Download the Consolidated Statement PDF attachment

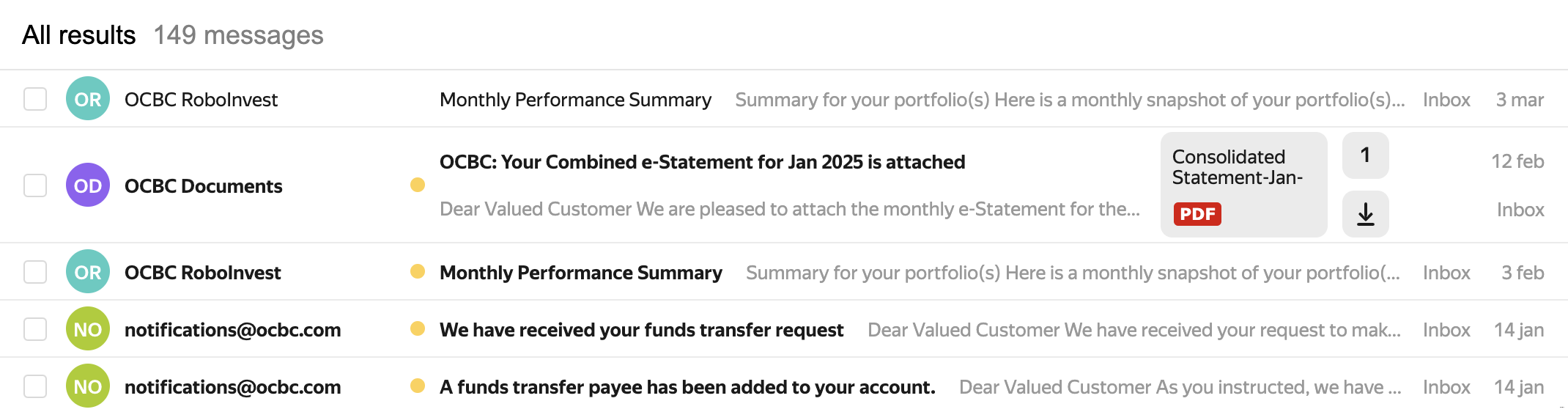click(x=1365, y=214)
